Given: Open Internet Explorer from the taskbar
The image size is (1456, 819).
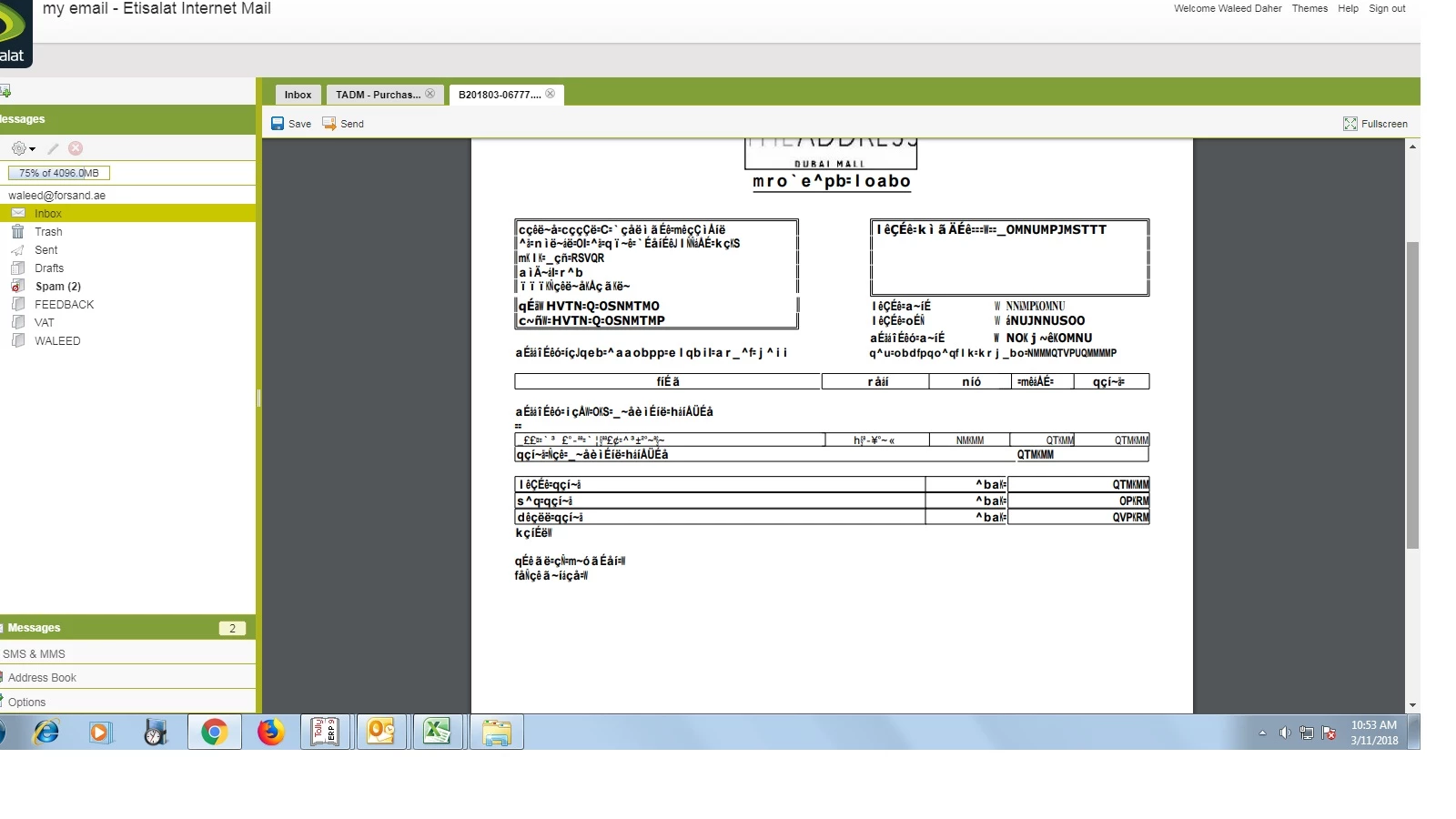Looking at the screenshot, I should [x=45, y=732].
